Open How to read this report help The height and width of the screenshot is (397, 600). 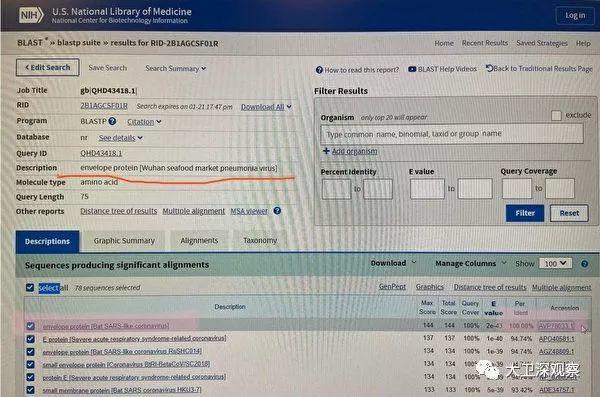coord(357,70)
